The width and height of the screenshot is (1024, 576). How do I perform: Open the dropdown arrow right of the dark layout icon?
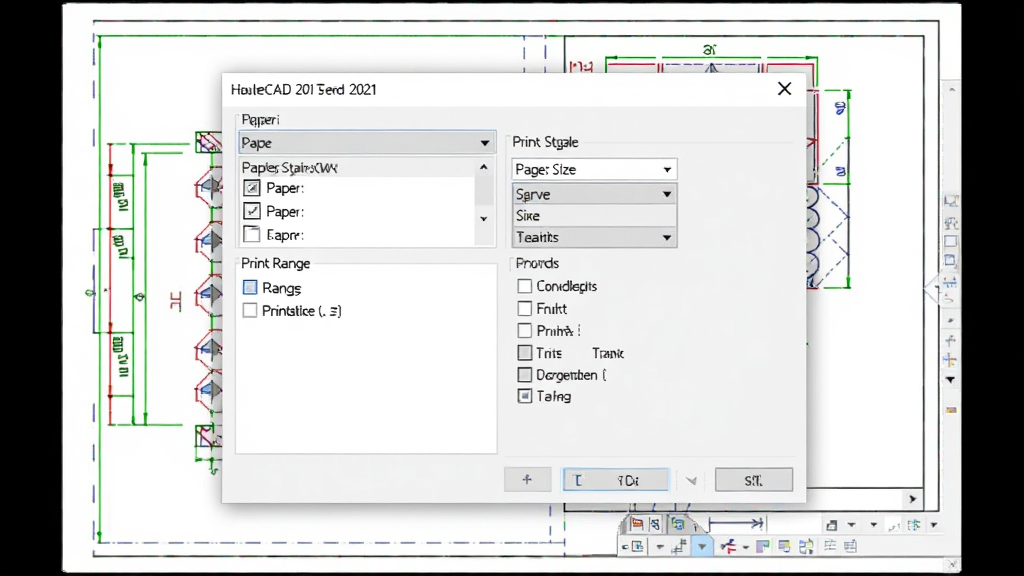pyautogui.click(x=852, y=525)
